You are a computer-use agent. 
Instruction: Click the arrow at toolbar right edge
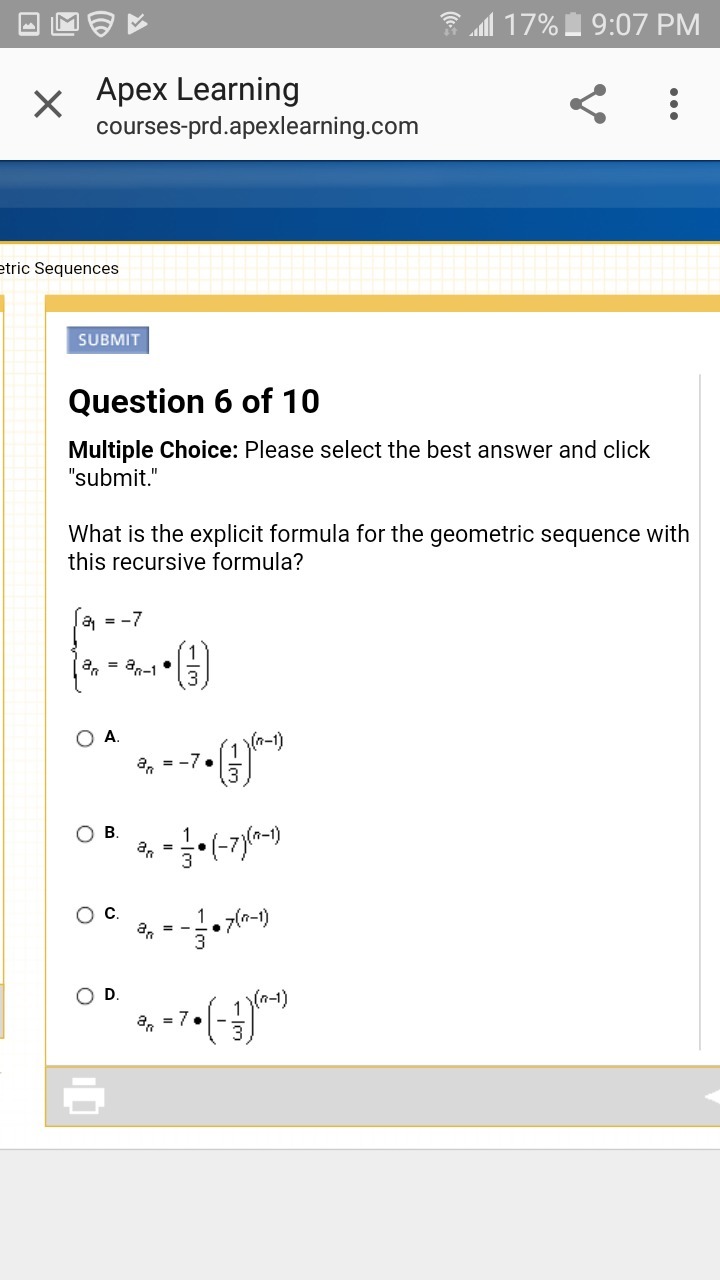tap(711, 1096)
